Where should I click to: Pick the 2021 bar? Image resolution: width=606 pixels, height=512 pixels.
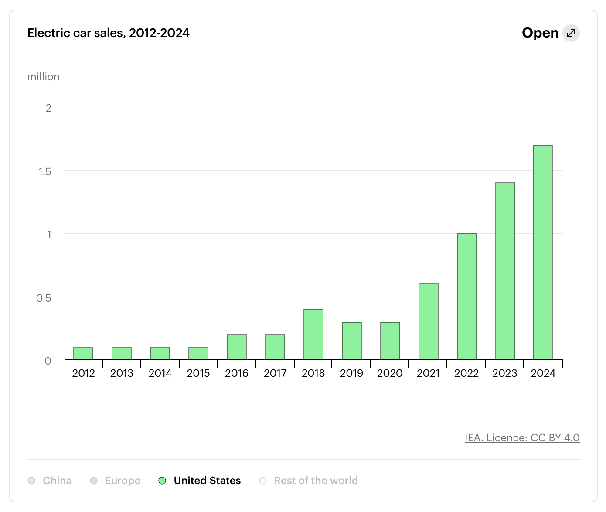(428, 321)
